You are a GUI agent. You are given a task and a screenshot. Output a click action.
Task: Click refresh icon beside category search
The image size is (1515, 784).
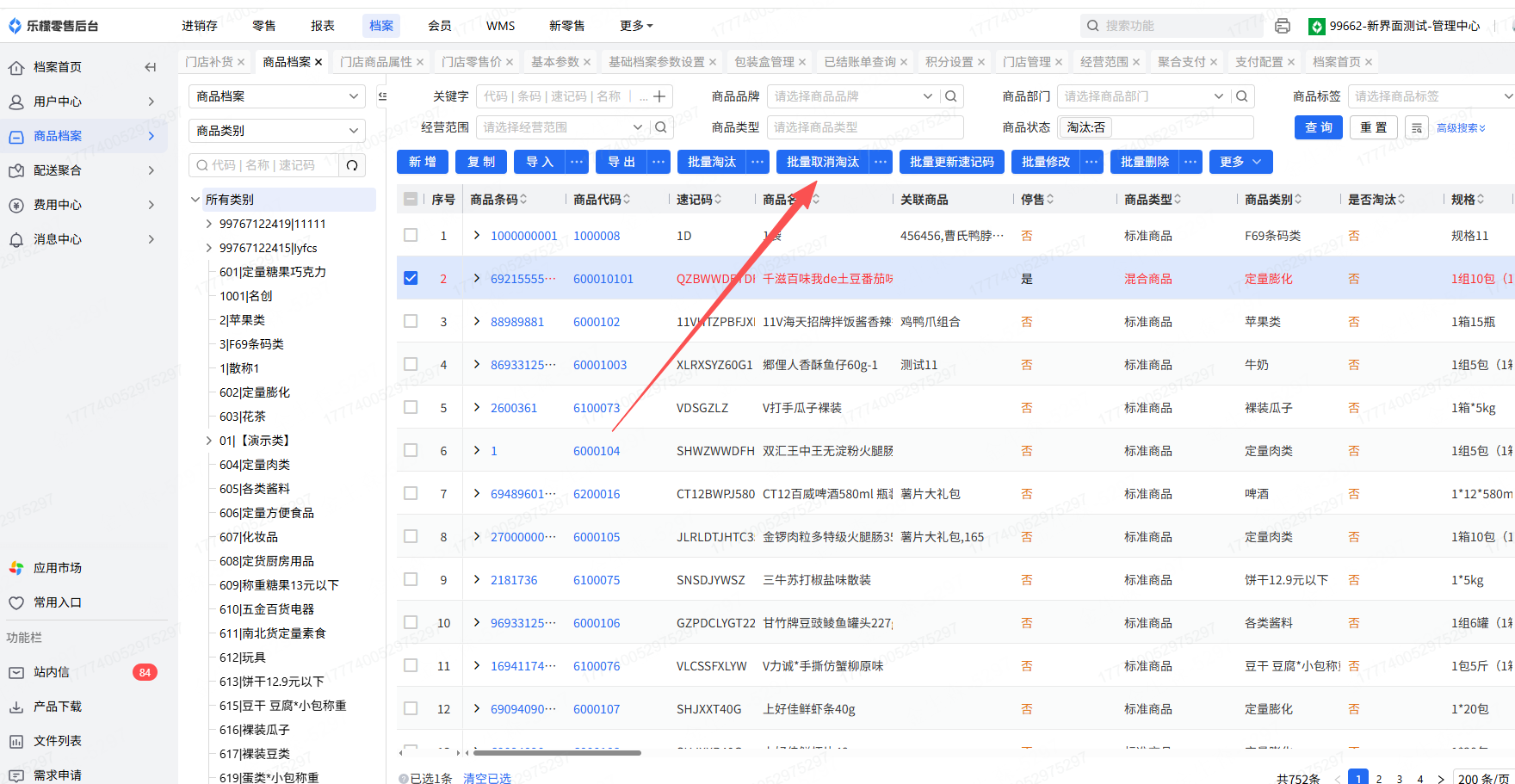click(x=352, y=165)
